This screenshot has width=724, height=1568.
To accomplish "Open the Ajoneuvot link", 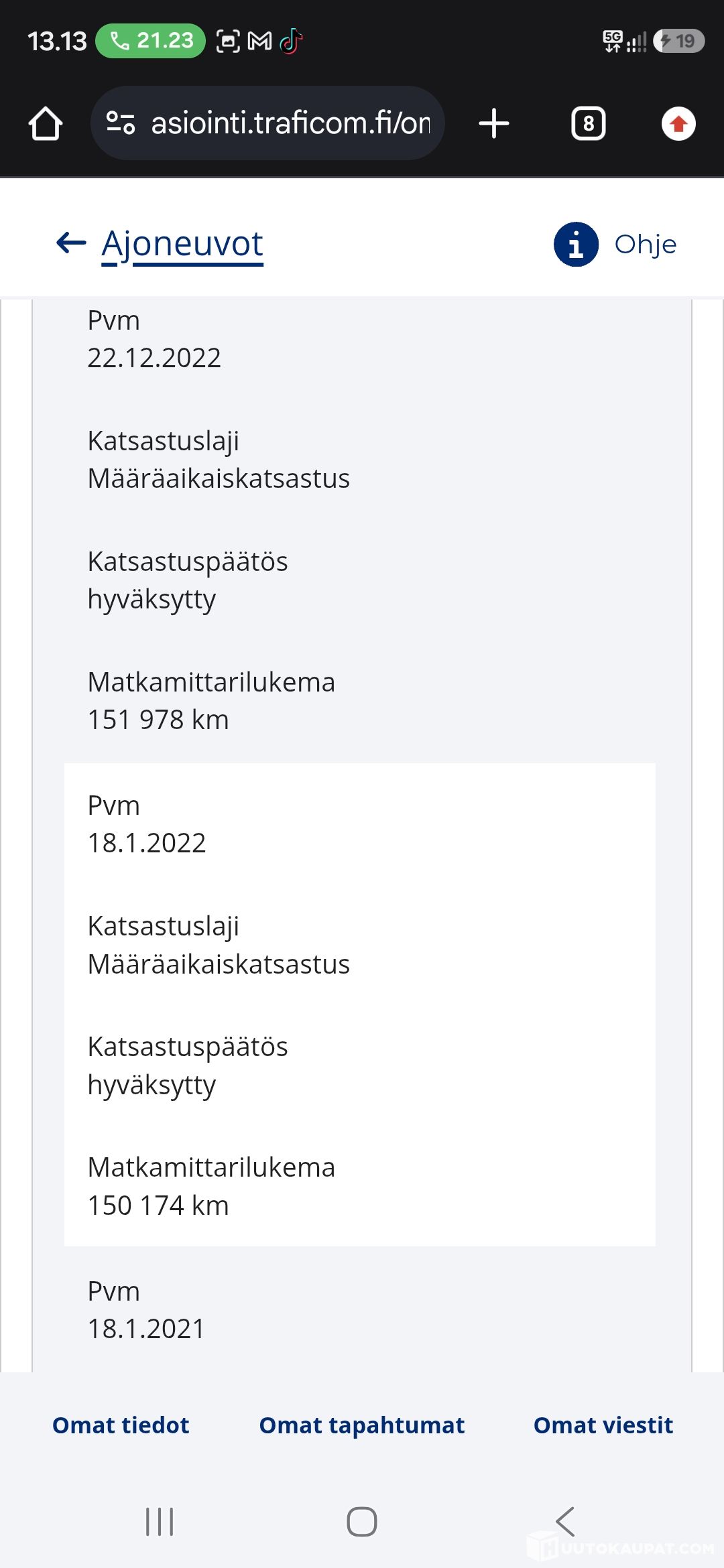I will pyautogui.click(x=182, y=243).
